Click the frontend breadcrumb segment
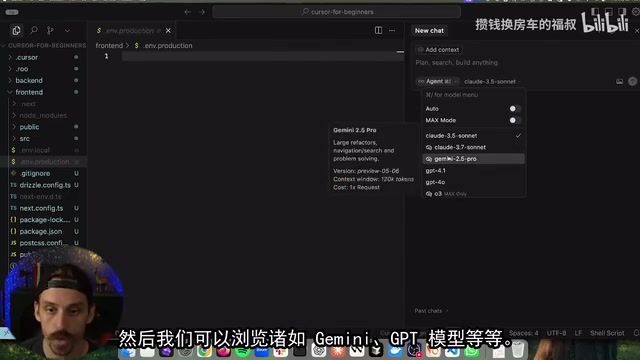 pyautogui.click(x=109, y=45)
